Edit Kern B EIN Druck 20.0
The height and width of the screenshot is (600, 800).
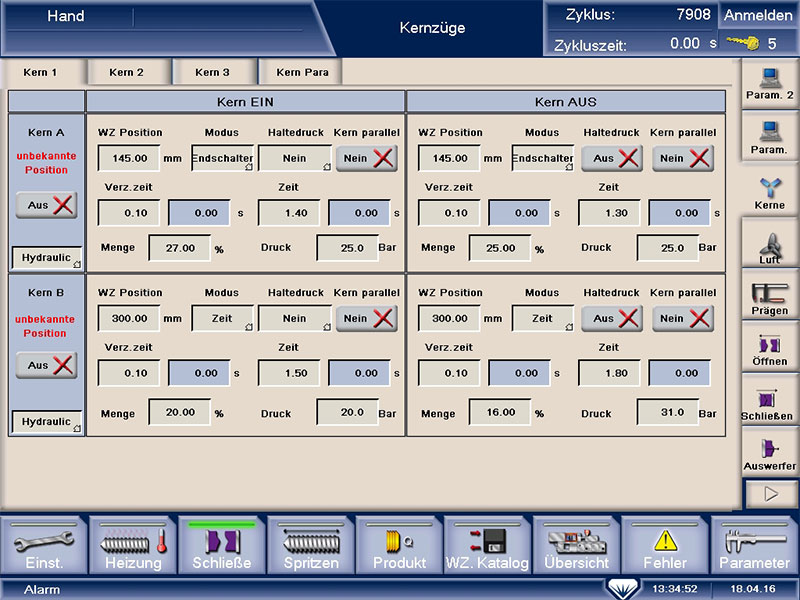click(347, 412)
